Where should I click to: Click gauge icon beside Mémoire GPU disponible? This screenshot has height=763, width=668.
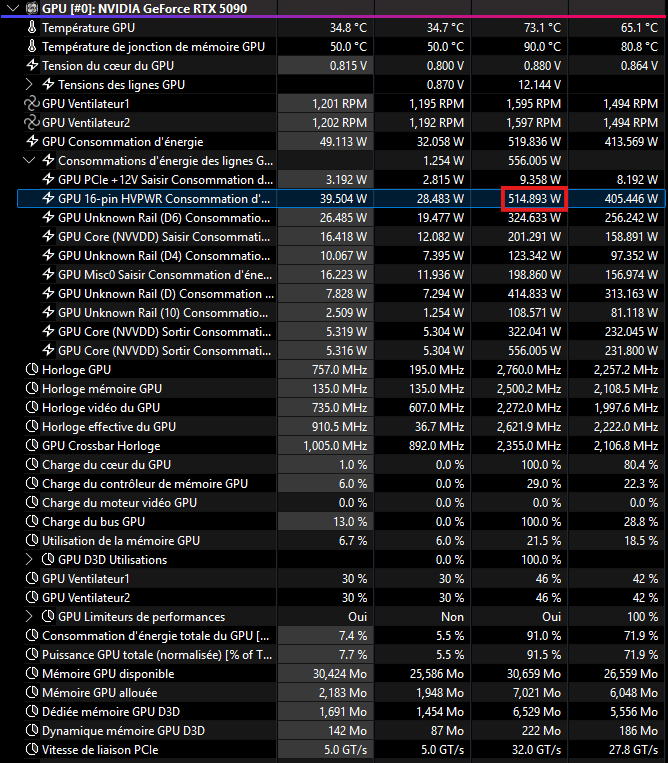pos(32,674)
